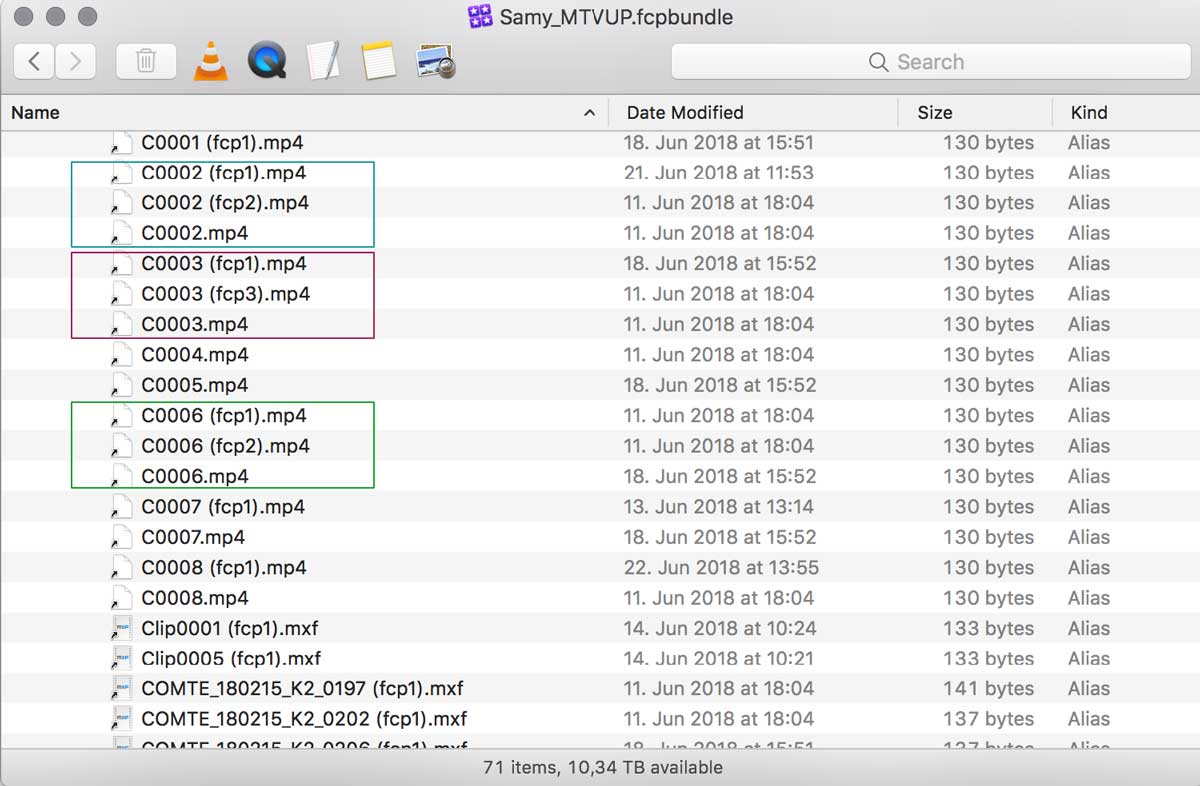Click window title Samy_MTVUP.fcpbundle
Viewport: 1200px width, 786px height.
[x=616, y=17]
